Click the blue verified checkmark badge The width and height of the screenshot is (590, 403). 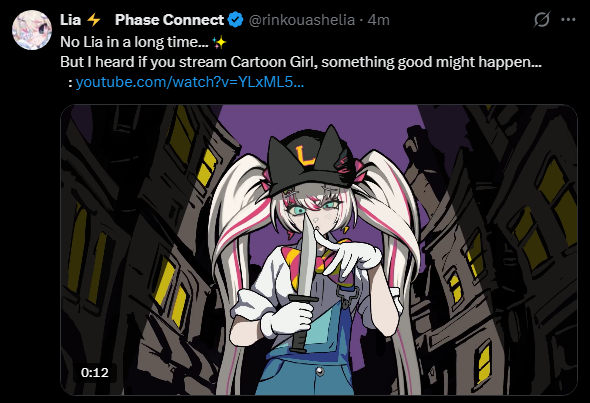pos(236,20)
